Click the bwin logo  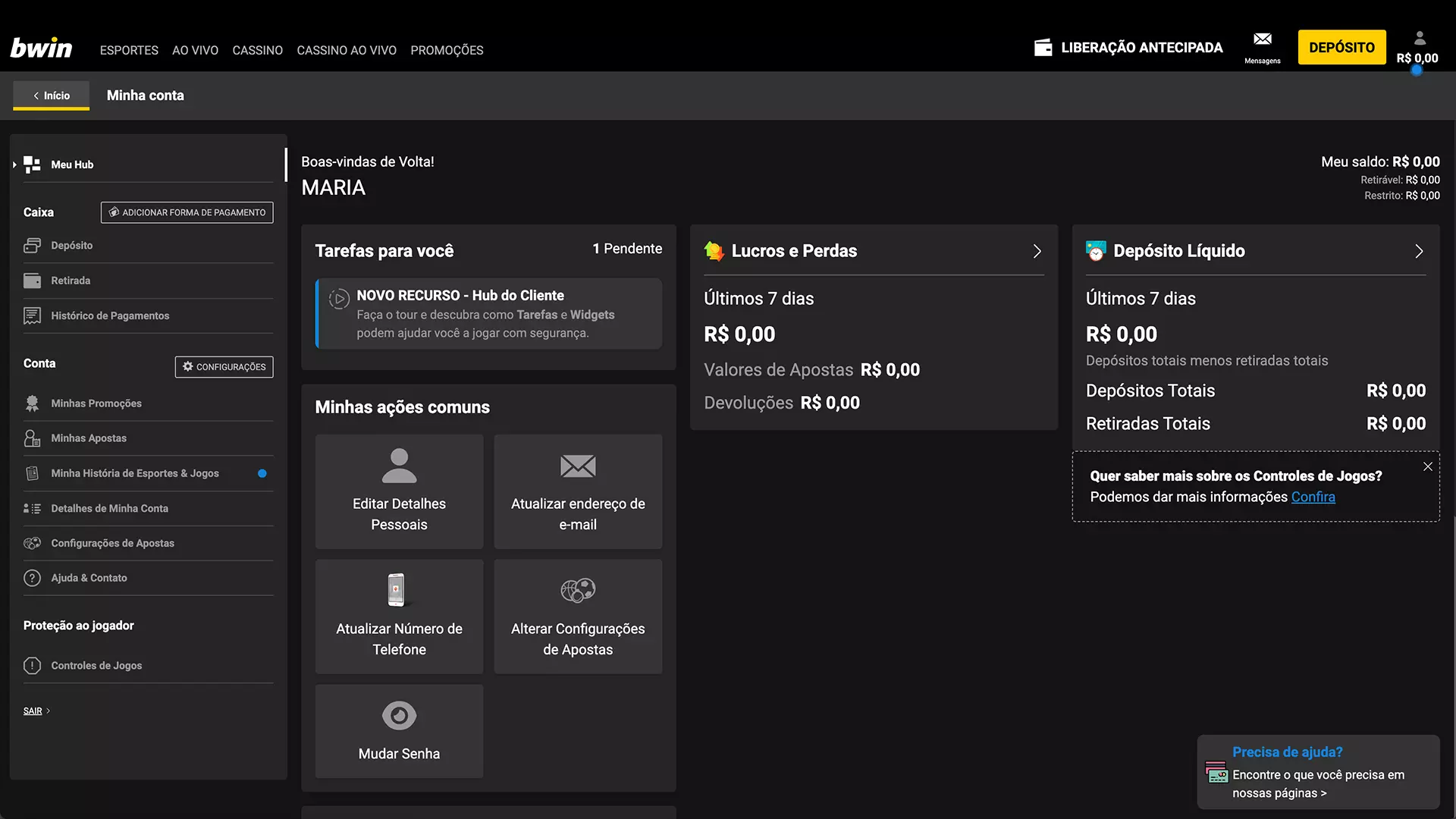coord(41,49)
